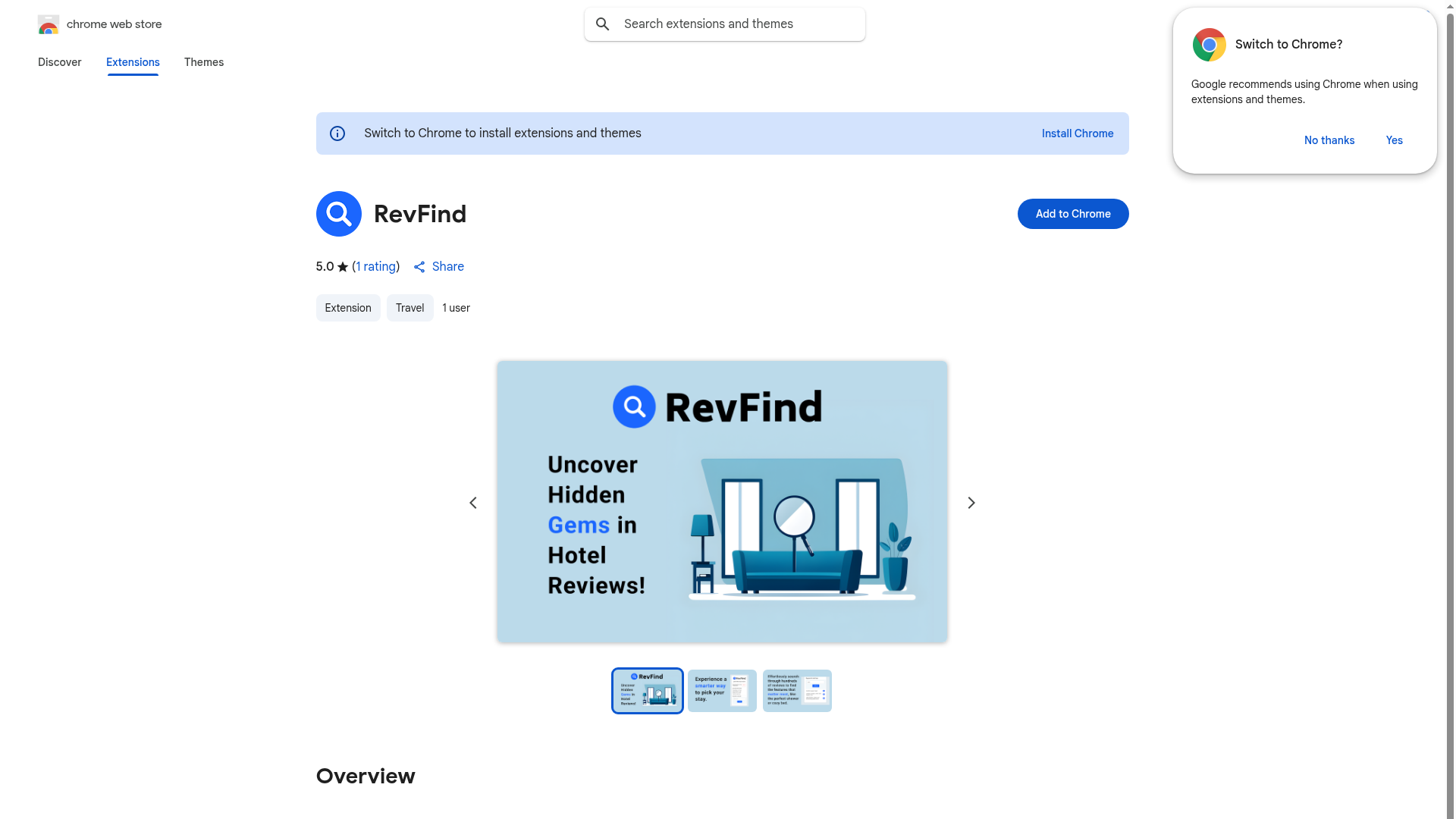The height and width of the screenshot is (819, 1456).
Task: Open the 1 rating link
Action: pos(376,267)
